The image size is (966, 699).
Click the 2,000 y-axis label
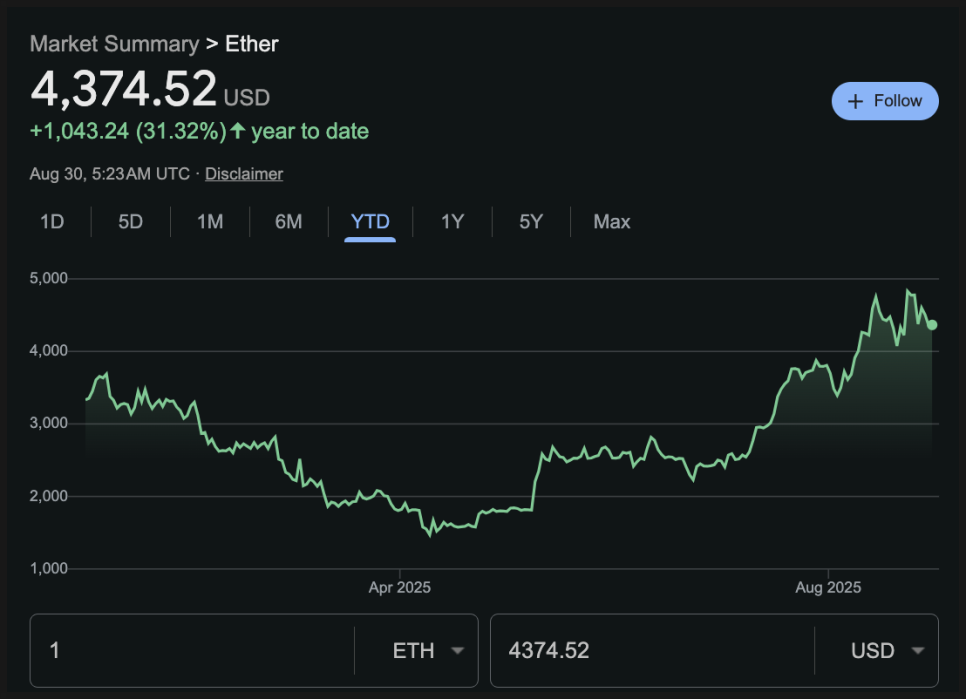[x=49, y=496]
